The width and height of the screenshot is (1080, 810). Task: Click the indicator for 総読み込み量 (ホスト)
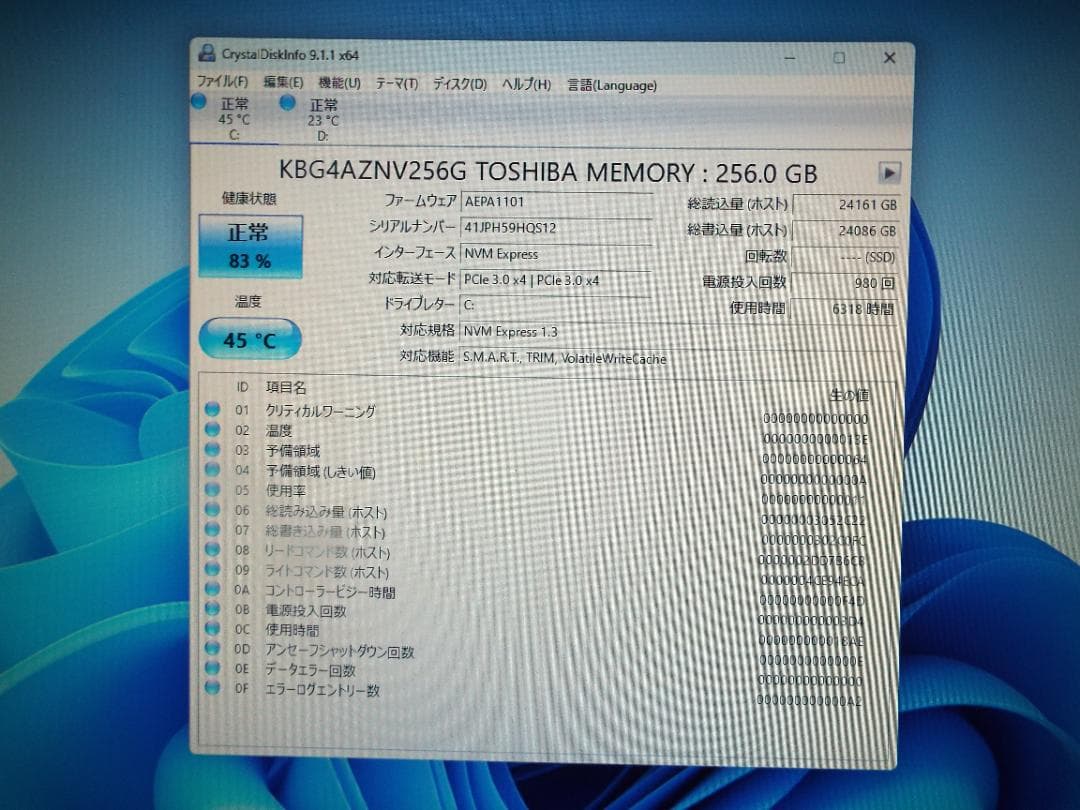click(211, 510)
